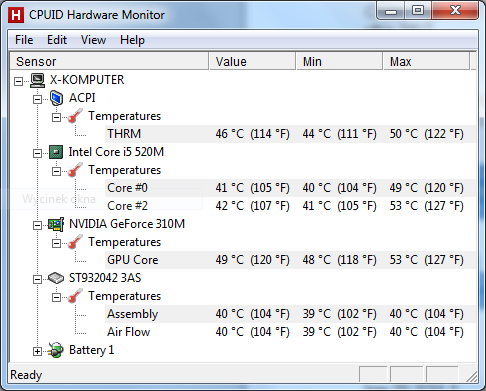This screenshot has height=391, width=486.
Task: Click the Battery 1 plug icon
Action: click(x=56, y=350)
